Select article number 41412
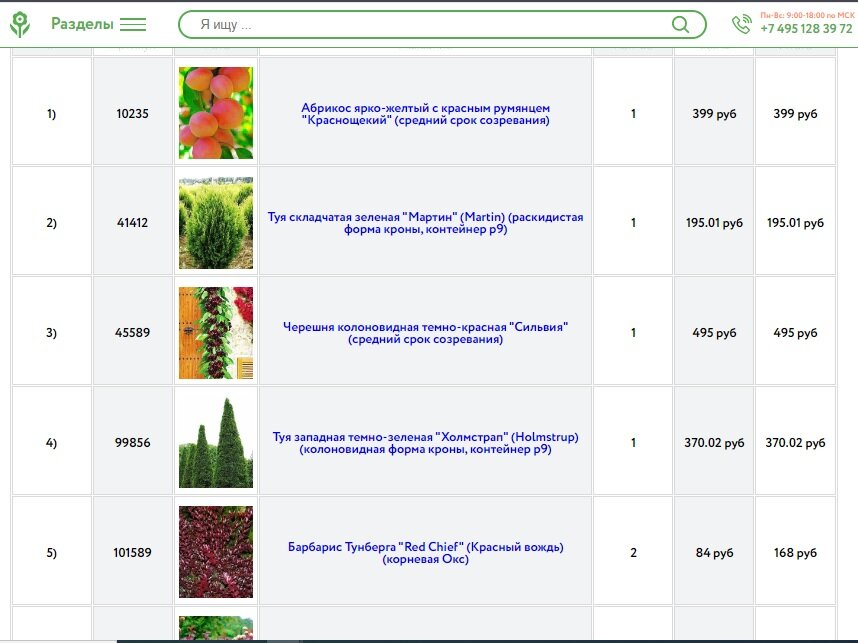 tap(132, 223)
